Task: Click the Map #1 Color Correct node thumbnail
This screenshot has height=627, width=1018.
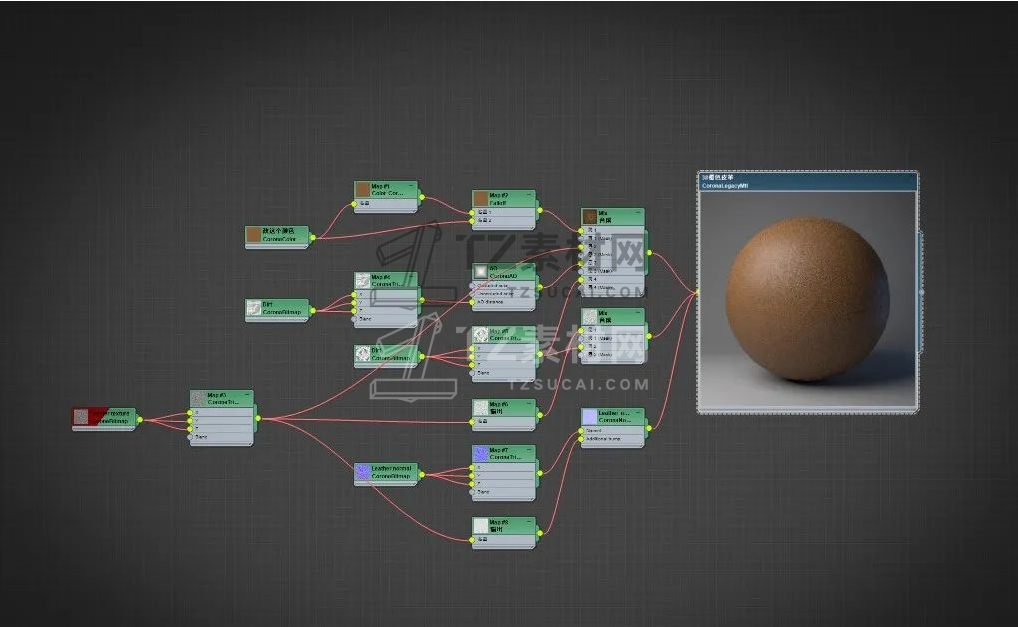Action: 363,190
